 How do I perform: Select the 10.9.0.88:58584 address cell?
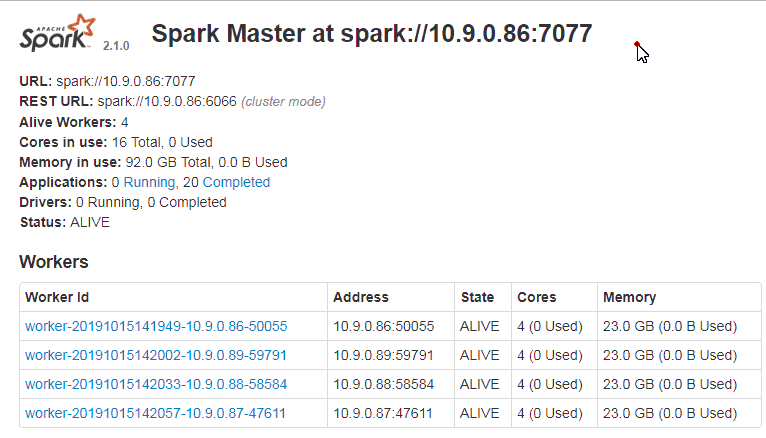(384, 384)
